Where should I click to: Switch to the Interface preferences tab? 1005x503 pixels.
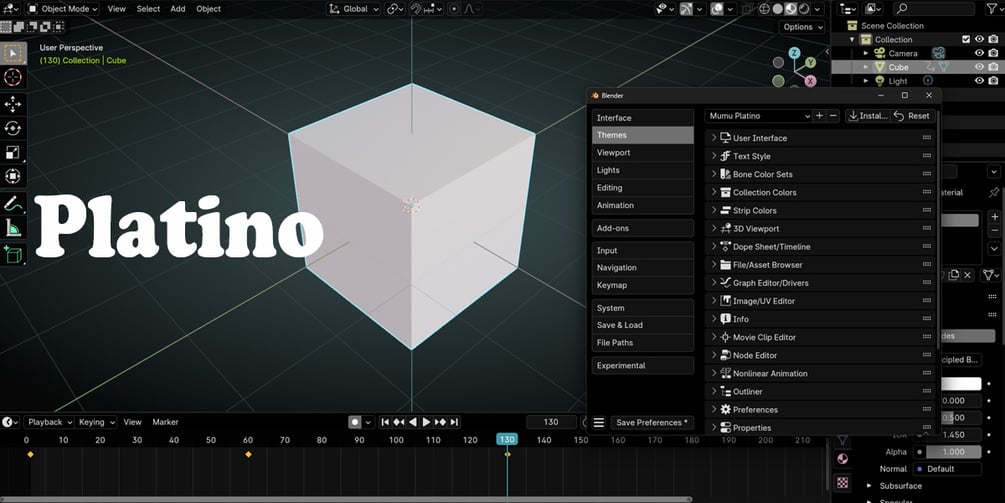pyautogui.click(x=643, y=118)
